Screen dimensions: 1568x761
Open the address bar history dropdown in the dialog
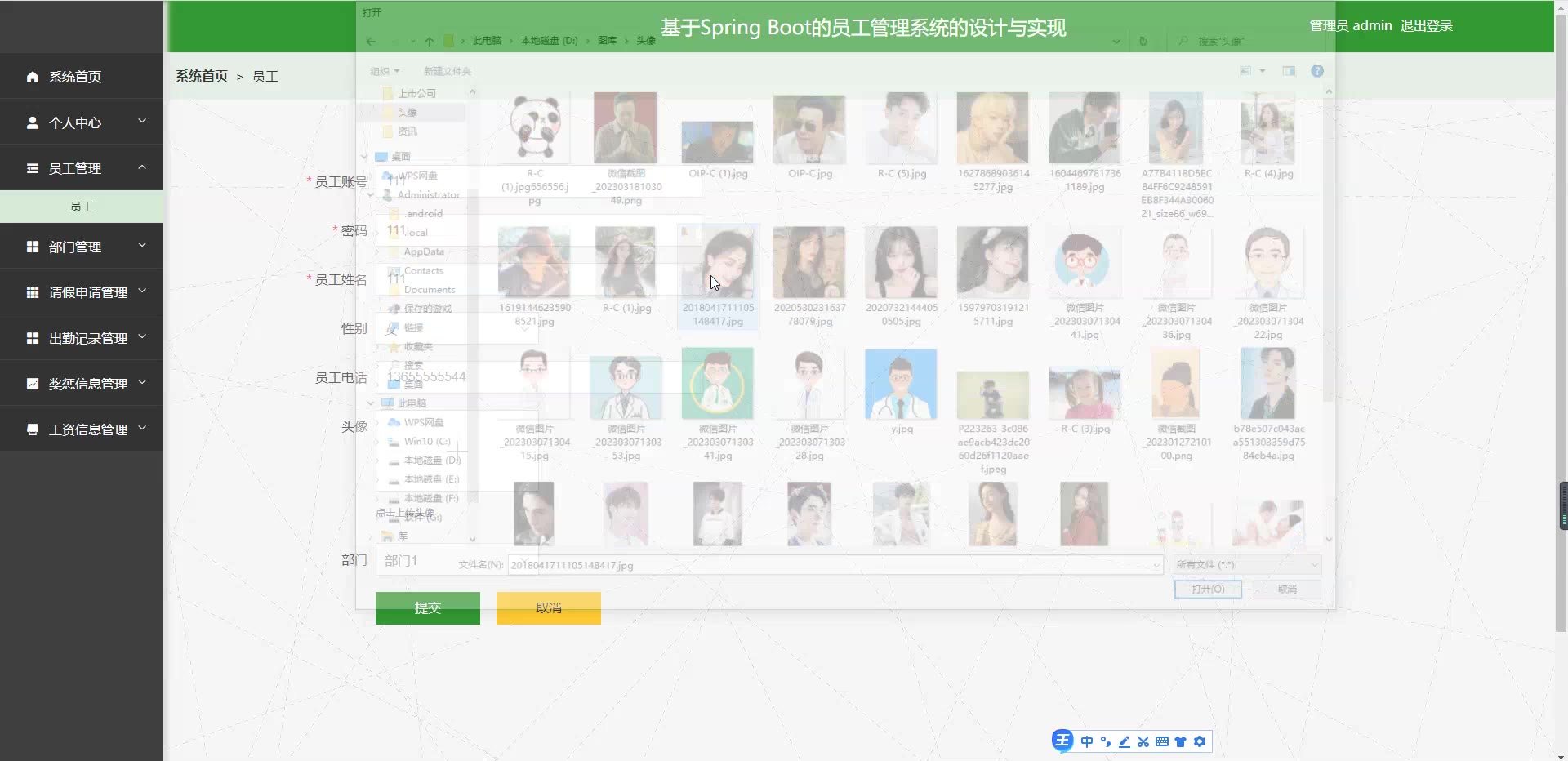click(x=1116, y=41)
